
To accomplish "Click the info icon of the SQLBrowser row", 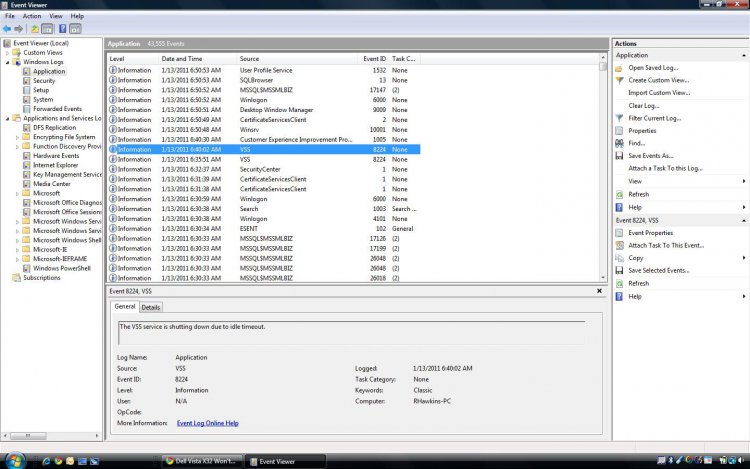I will [113, 80].
